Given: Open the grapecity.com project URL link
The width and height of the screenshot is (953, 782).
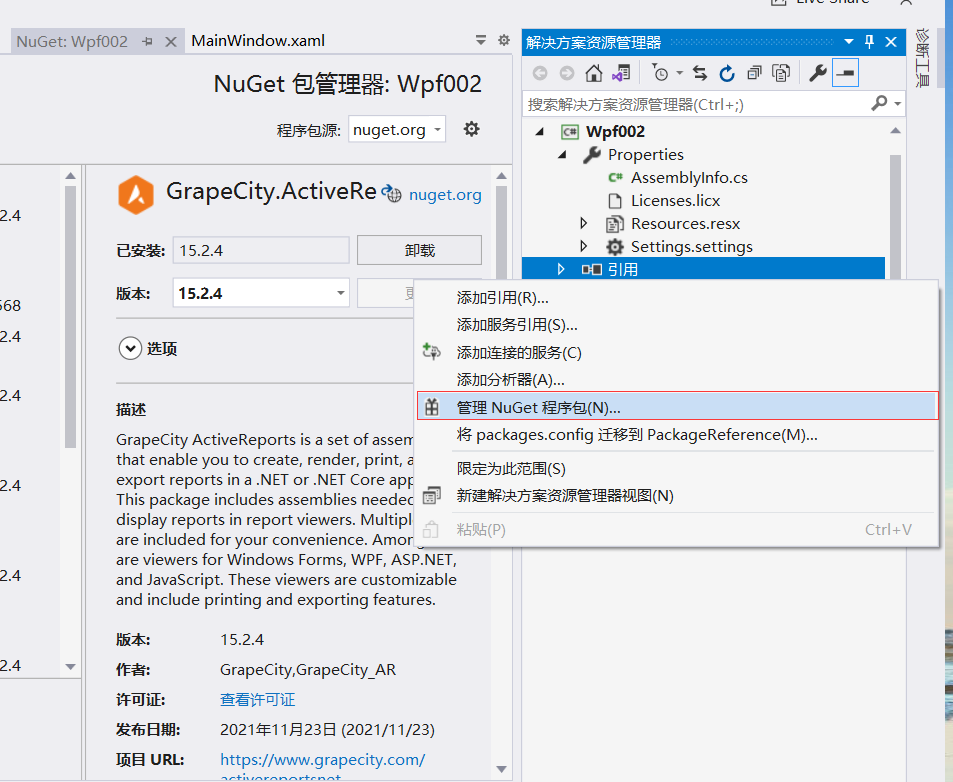Looking at the screenshot, I should pyautogui.click(x=323, y=760).
